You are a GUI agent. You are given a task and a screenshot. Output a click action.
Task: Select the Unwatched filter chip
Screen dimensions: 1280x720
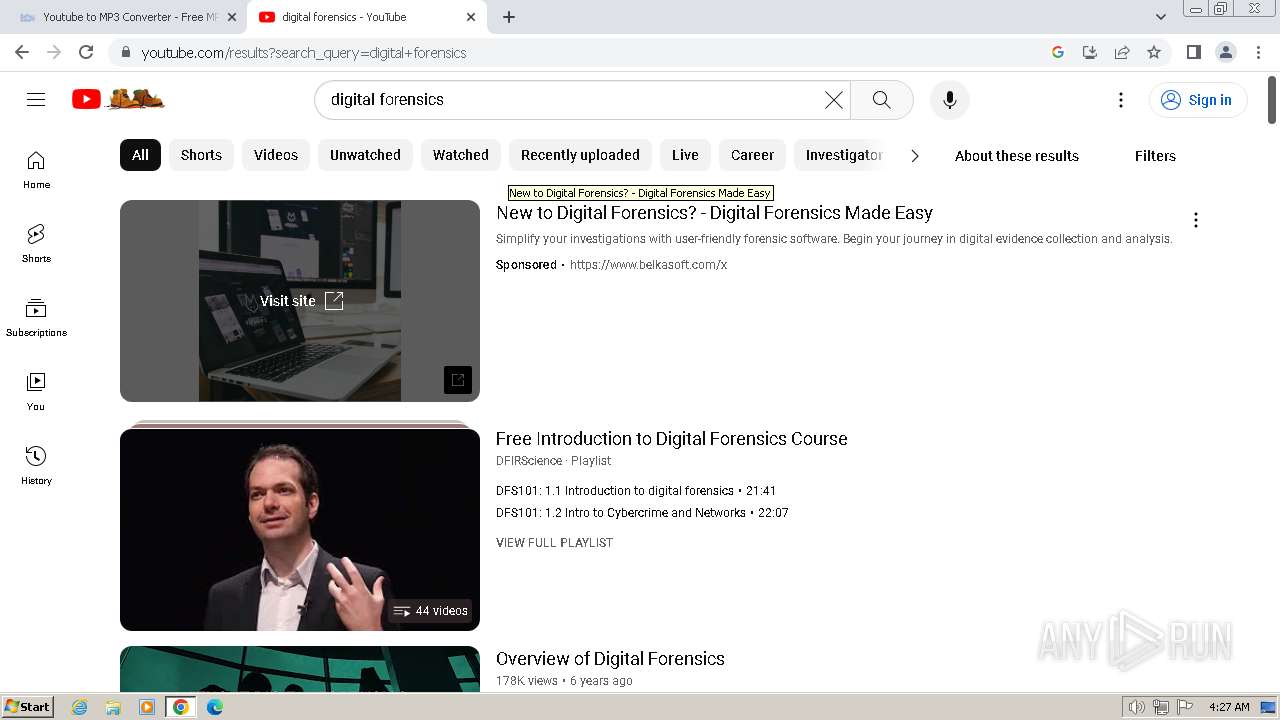coord(365,155)
